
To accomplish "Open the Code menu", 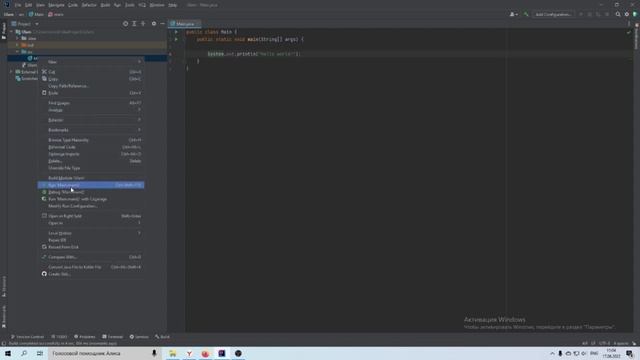I will click(x=73, y=5).
